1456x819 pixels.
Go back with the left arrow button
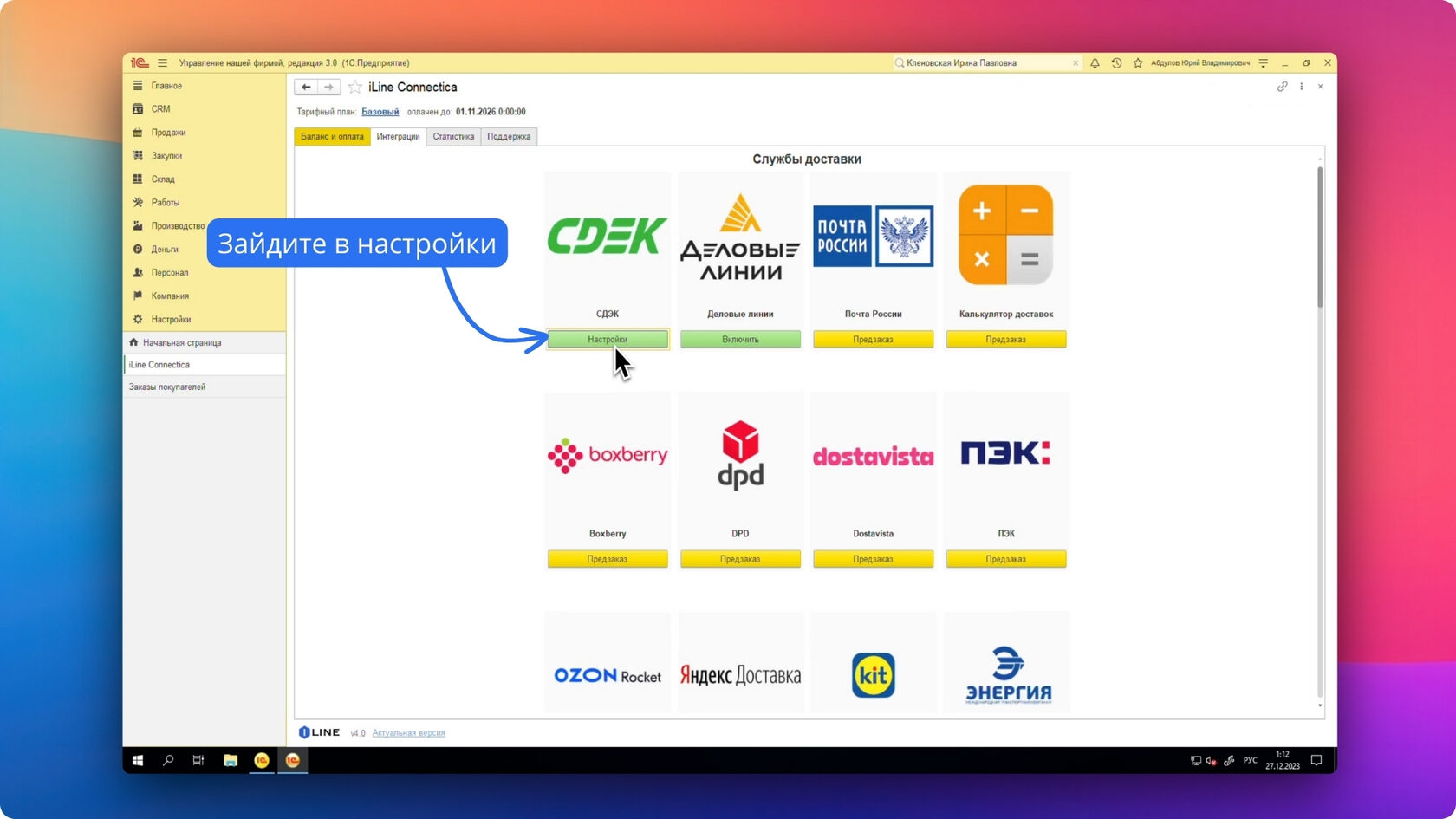coord(306,87)
